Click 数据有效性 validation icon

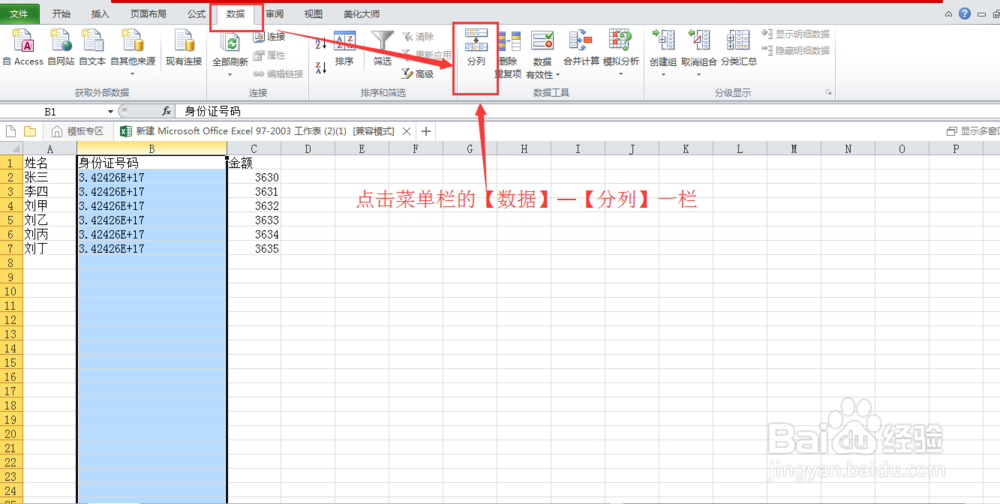(542, 42)
